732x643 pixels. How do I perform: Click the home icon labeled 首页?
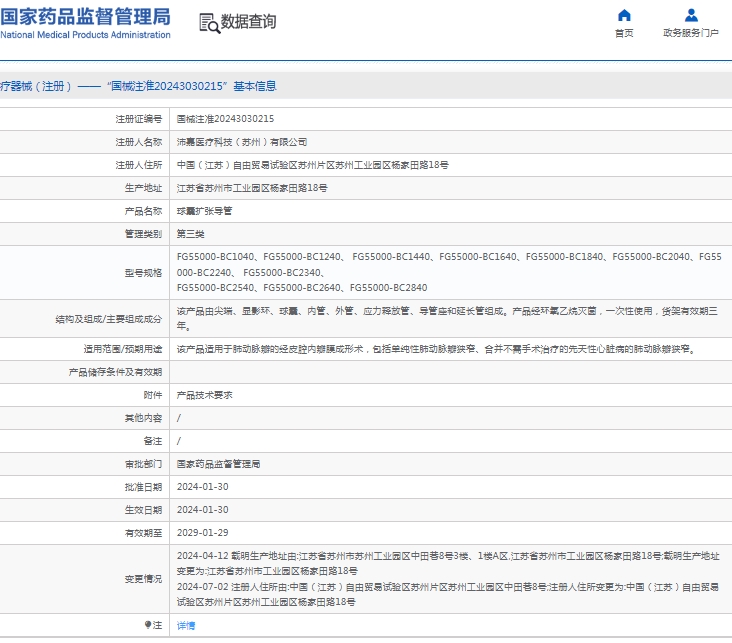[x=624, y=15]
